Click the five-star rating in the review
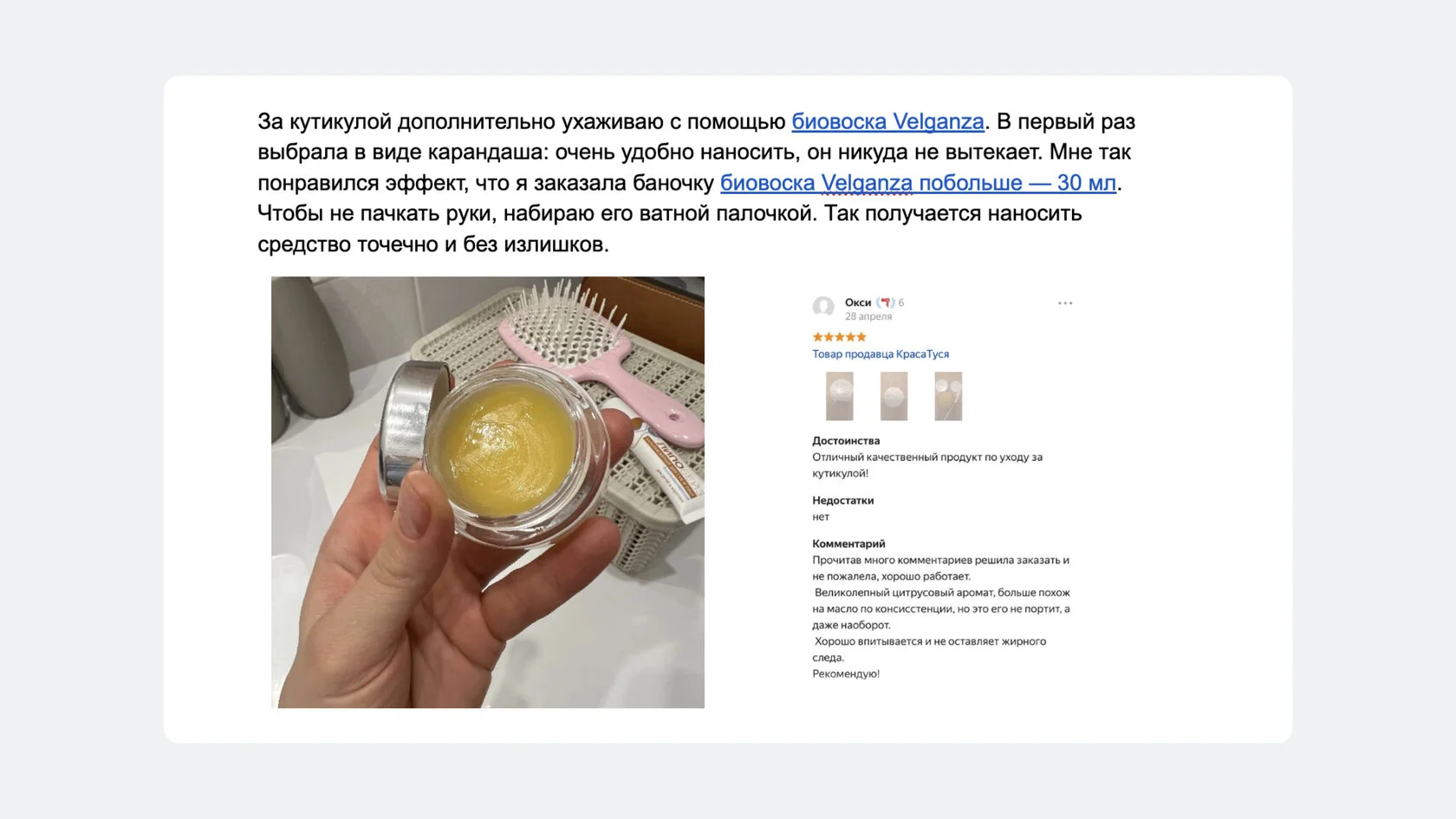The width and height of the screenshot is (1456, 819). coord(839,337)
